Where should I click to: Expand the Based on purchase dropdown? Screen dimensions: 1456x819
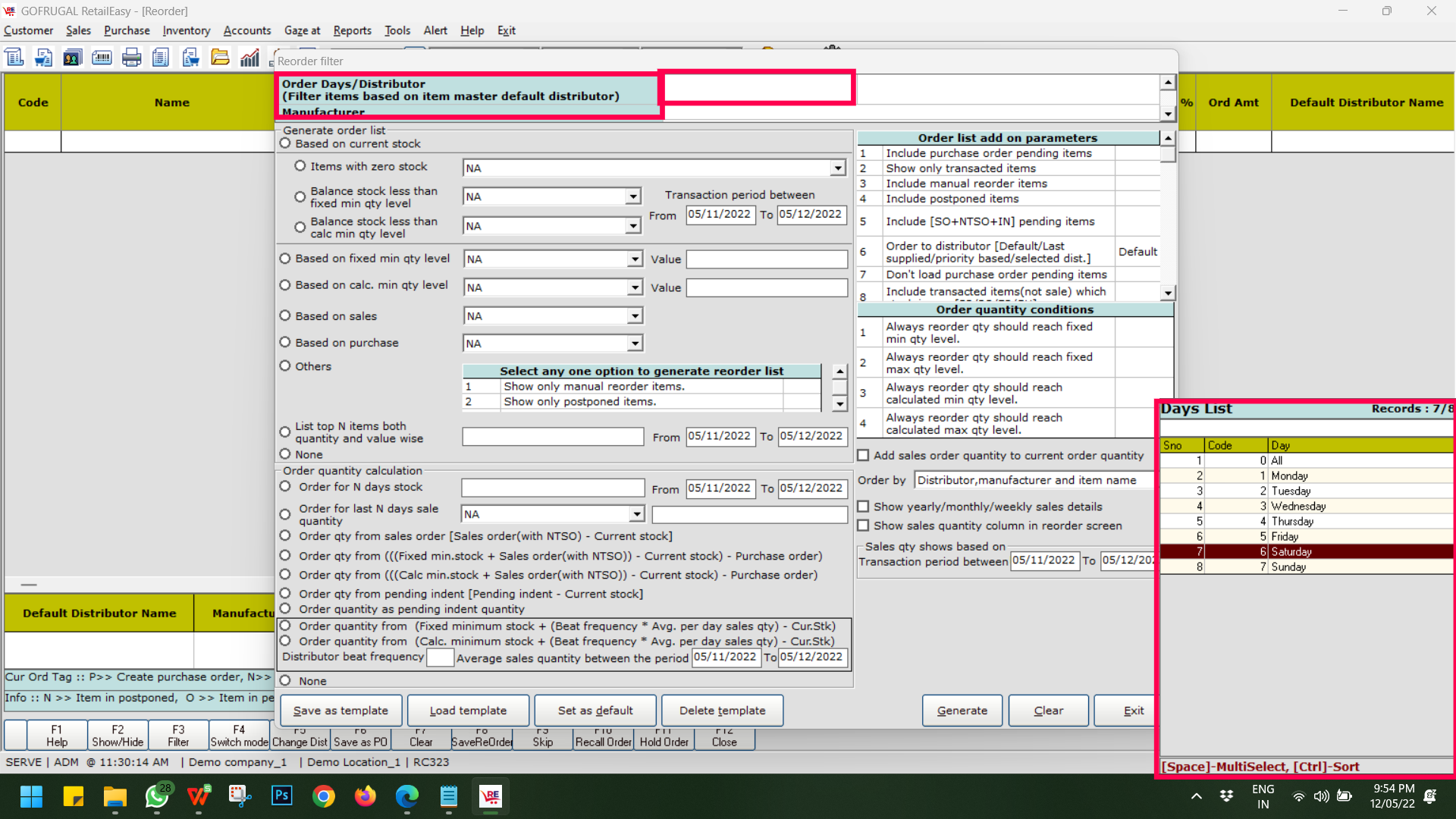click(x=635, y=344)
